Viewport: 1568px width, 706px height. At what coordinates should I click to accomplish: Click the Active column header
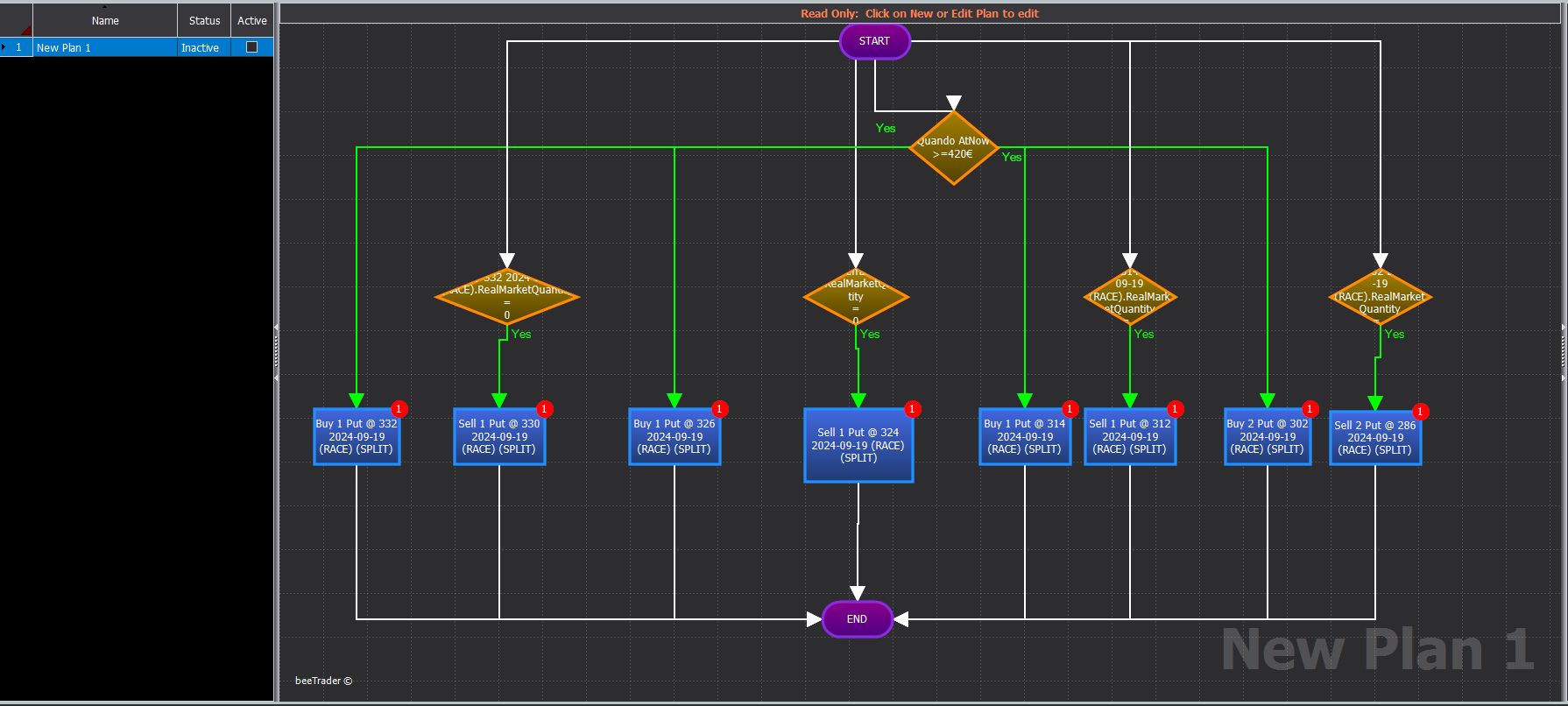[x=252, y=20]
